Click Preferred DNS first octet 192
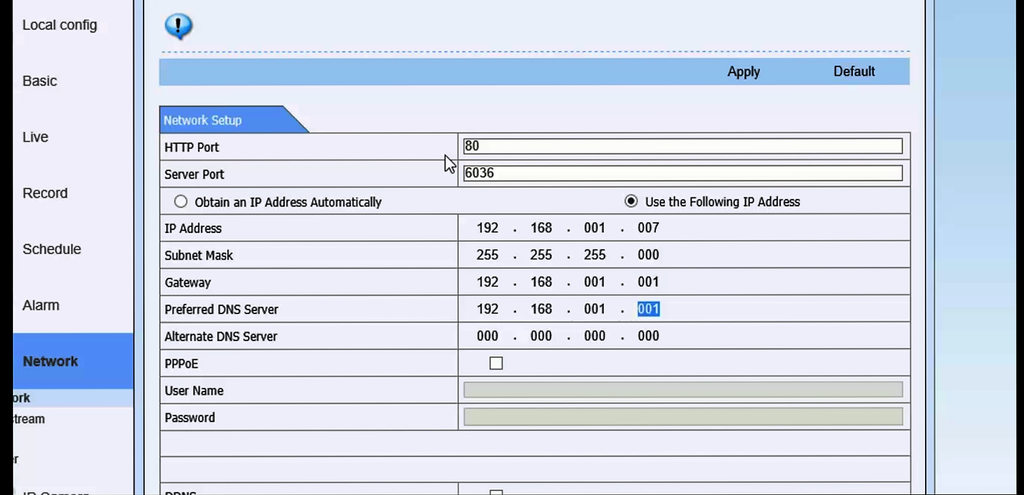The width and height of the screenshot is (1024, 495). point(488,309)
